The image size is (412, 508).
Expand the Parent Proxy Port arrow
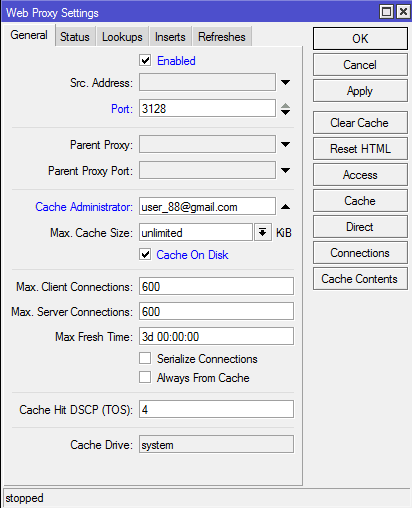(285, 170)
